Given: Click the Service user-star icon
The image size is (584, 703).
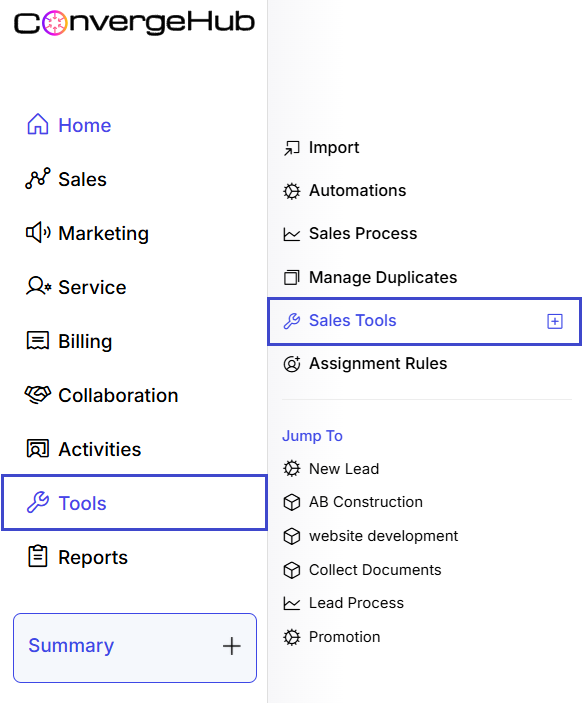Looking at the screenshot, I should 38,286.
